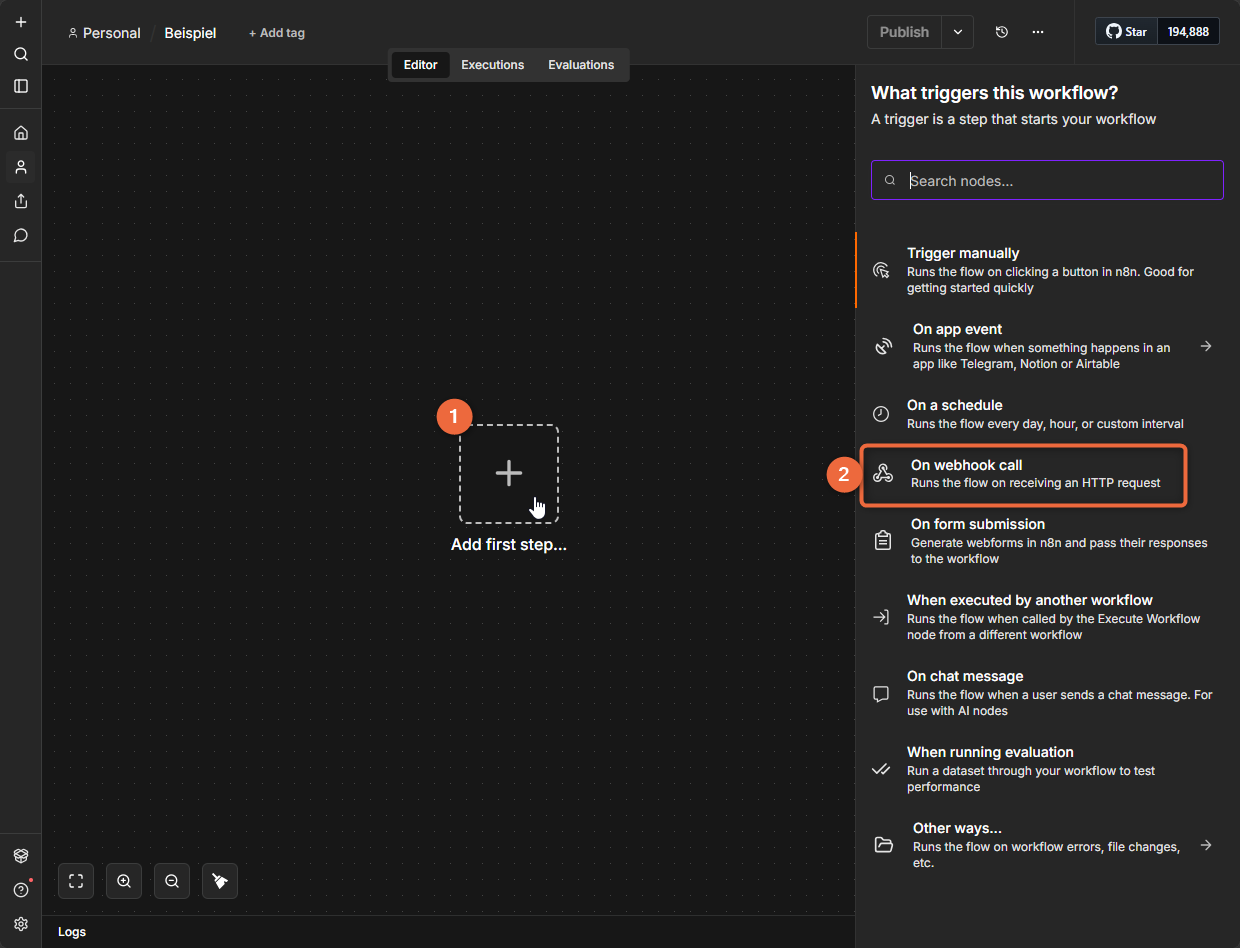
Task: Open the Logs panel bar
Action: pos(448,931)
